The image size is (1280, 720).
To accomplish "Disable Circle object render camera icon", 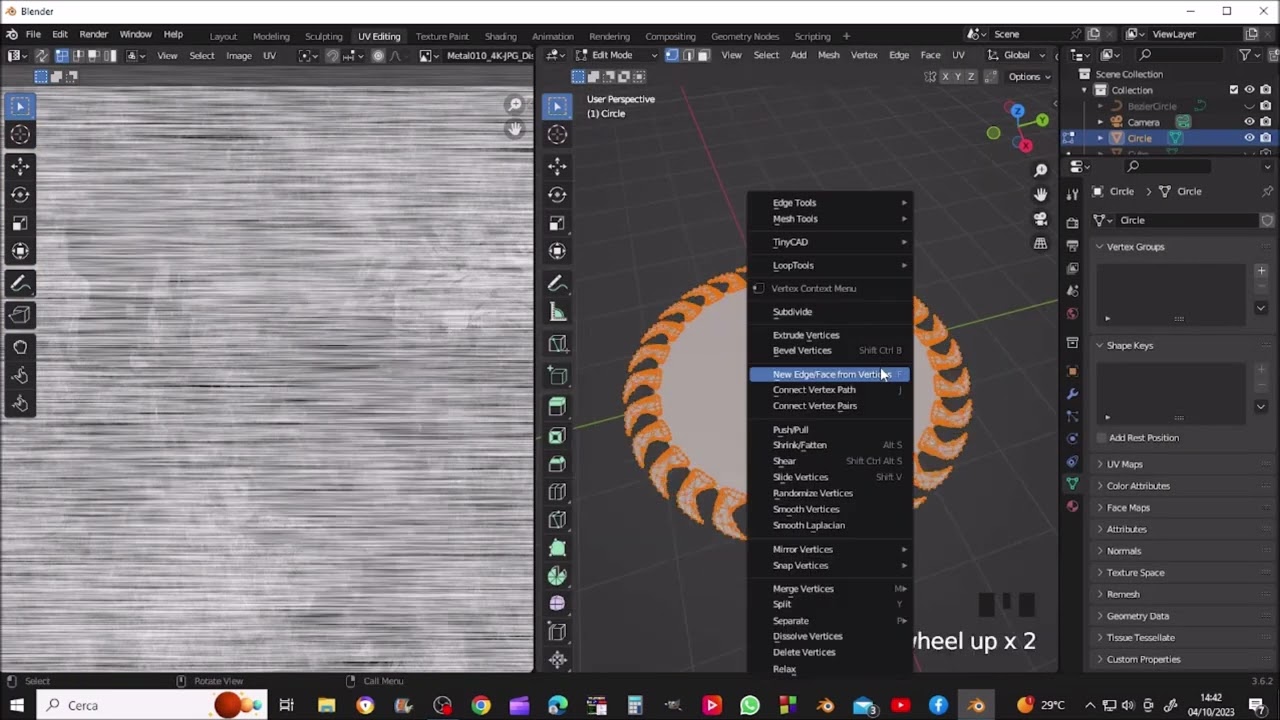I will (x=1266, y=138).
